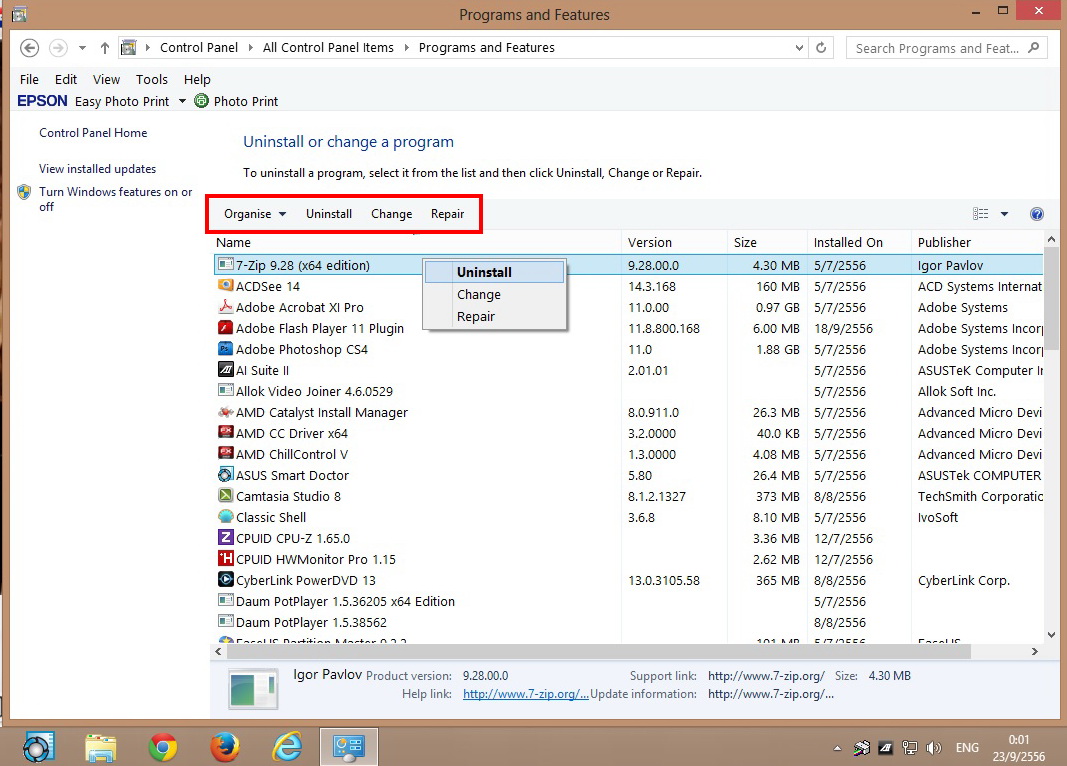This screenshot has height=766, width=1067.
Task: Open the File menu
Action: tap(29, 80)
